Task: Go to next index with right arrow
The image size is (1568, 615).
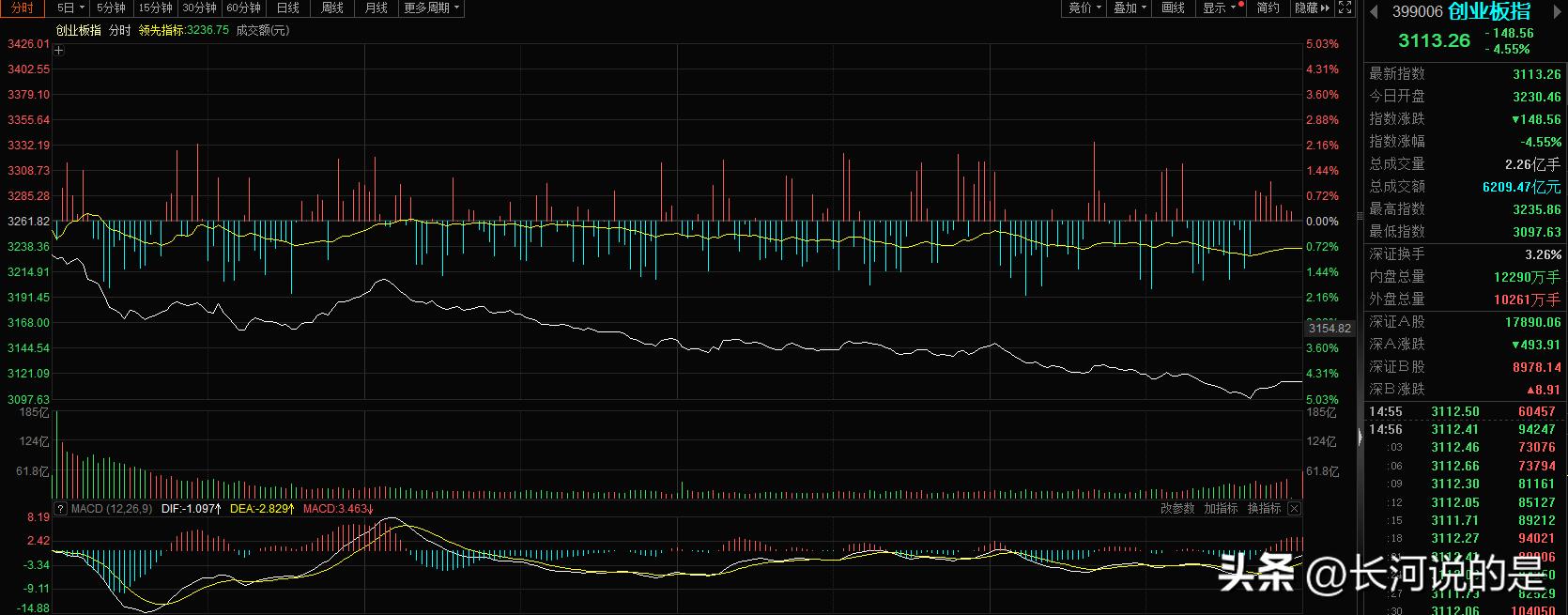Action: tap(1556, 11)
